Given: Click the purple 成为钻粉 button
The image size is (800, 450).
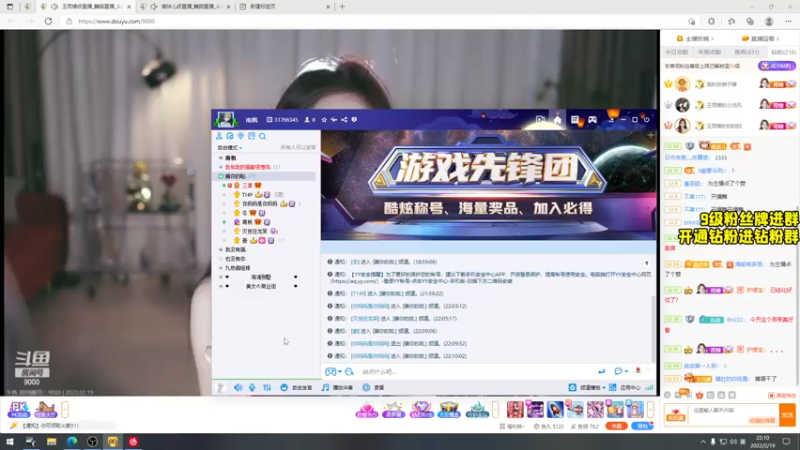Looking at the screenshot, I should pyautogui.click(x=777, y=66).
